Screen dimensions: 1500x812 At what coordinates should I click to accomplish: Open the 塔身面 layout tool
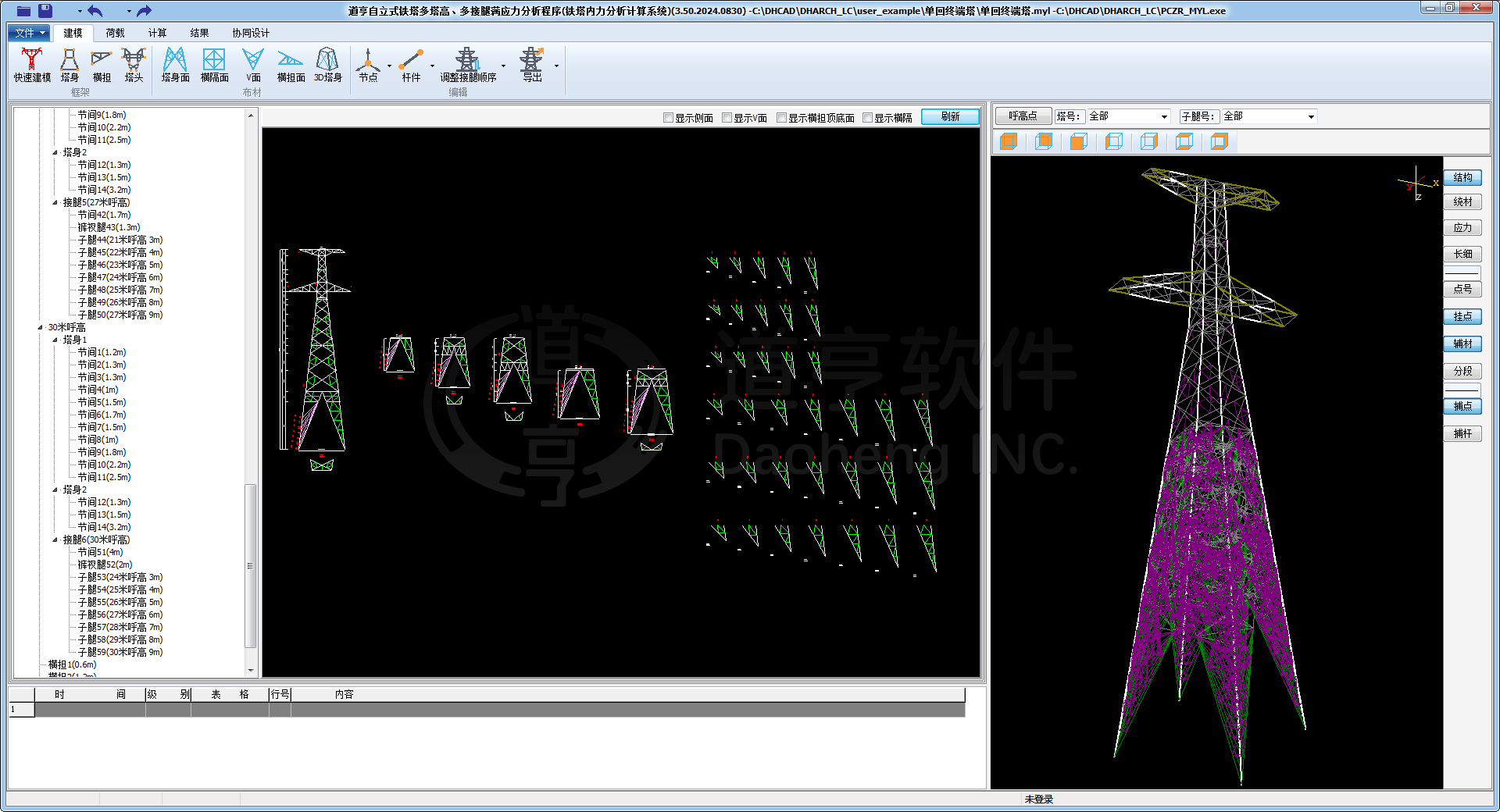tap(175, 65)
